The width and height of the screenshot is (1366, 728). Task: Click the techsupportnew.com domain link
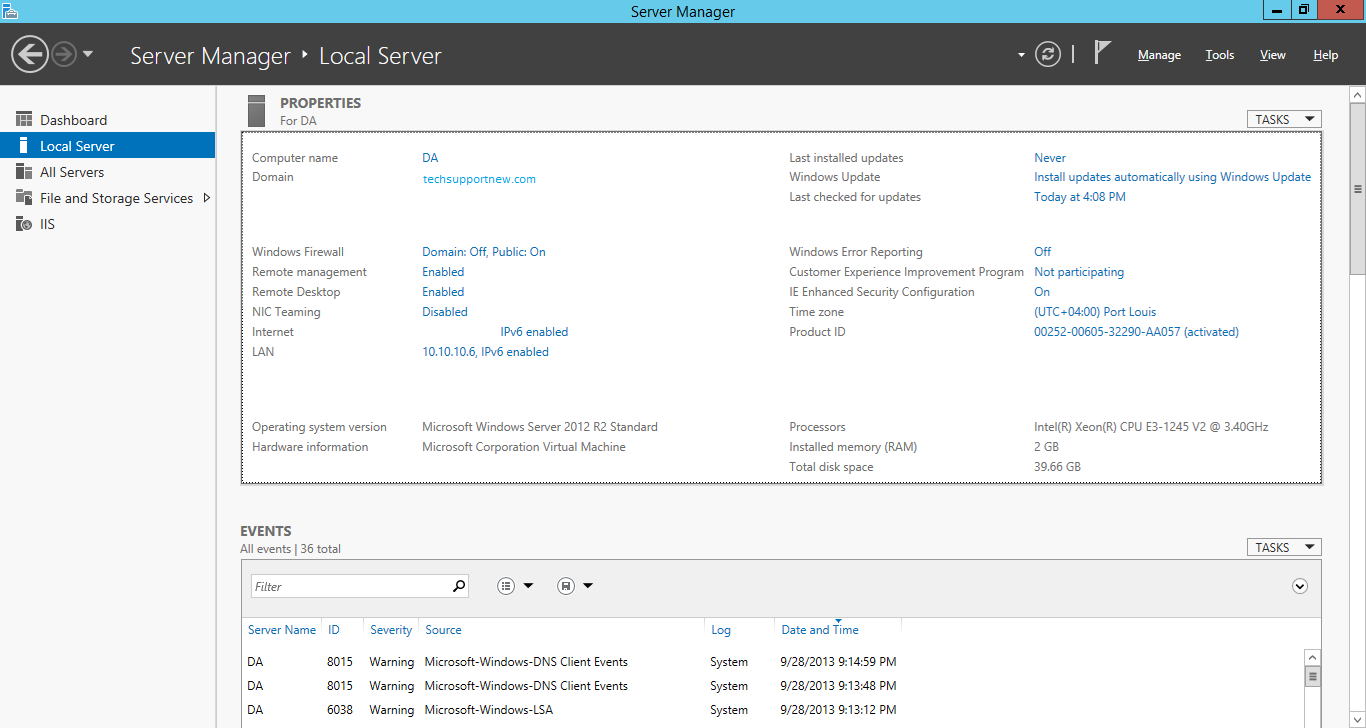point(479,179)
